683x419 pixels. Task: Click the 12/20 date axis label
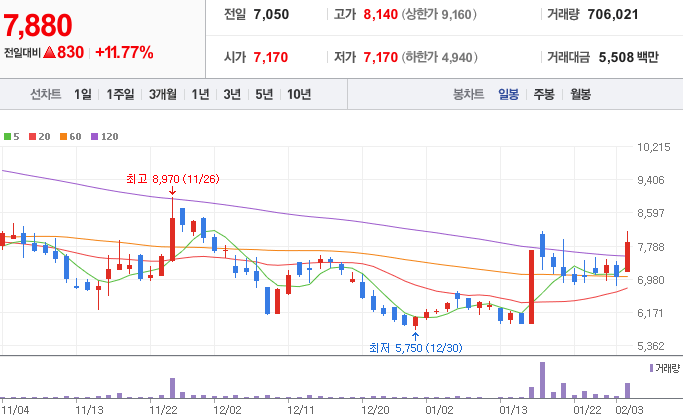[375, 410]
